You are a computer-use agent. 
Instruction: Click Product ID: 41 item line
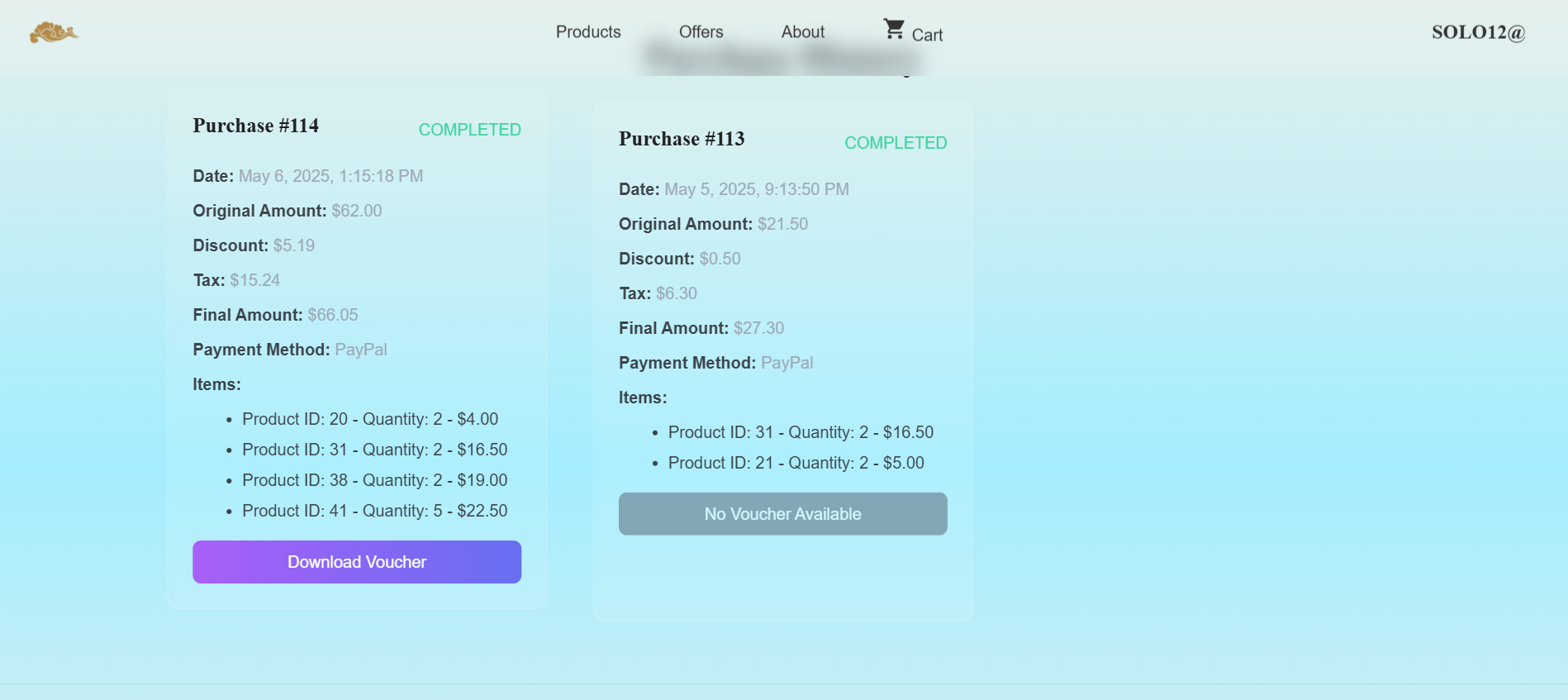pos(374,511)
